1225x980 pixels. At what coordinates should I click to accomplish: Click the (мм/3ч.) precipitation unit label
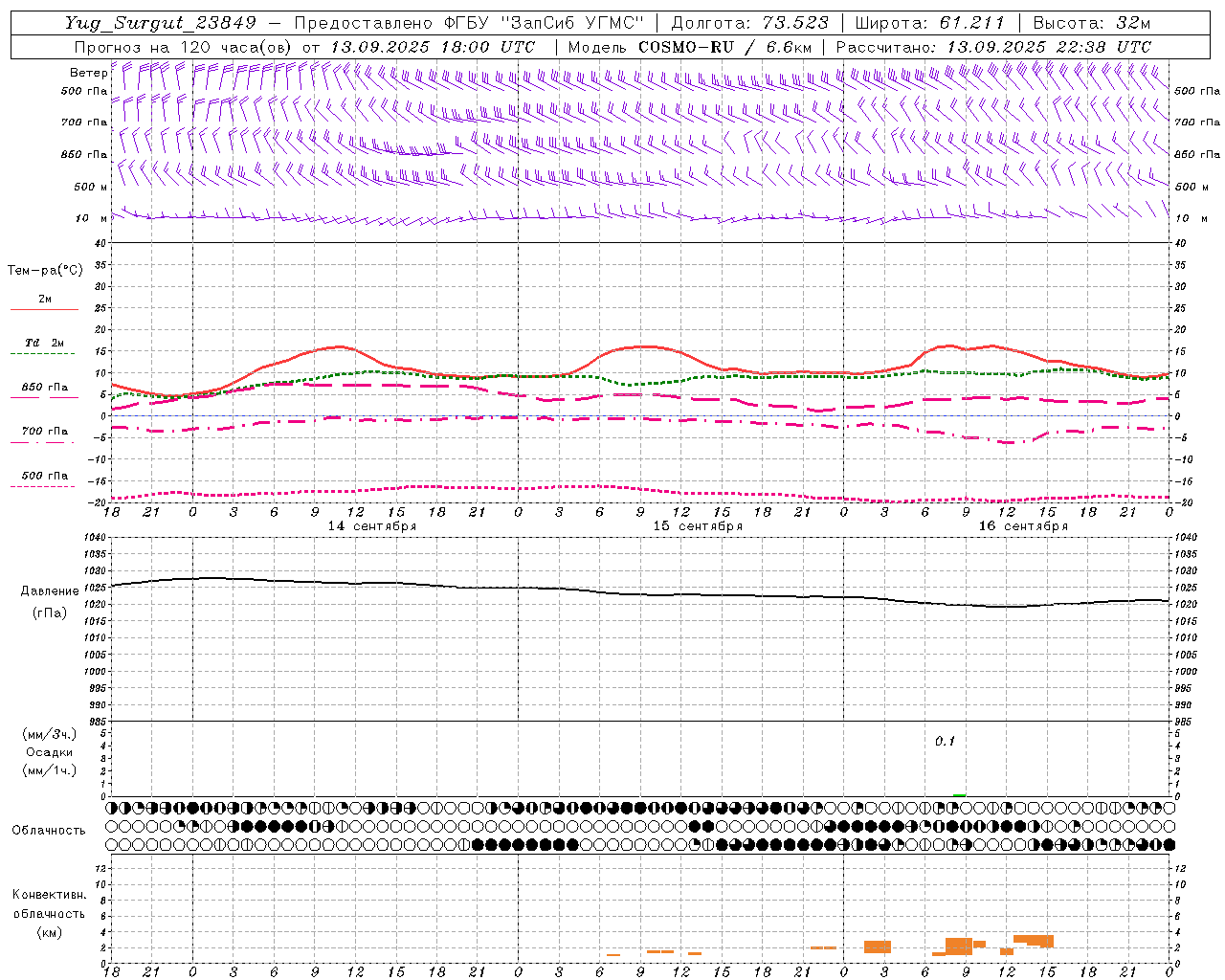point(49,734)
